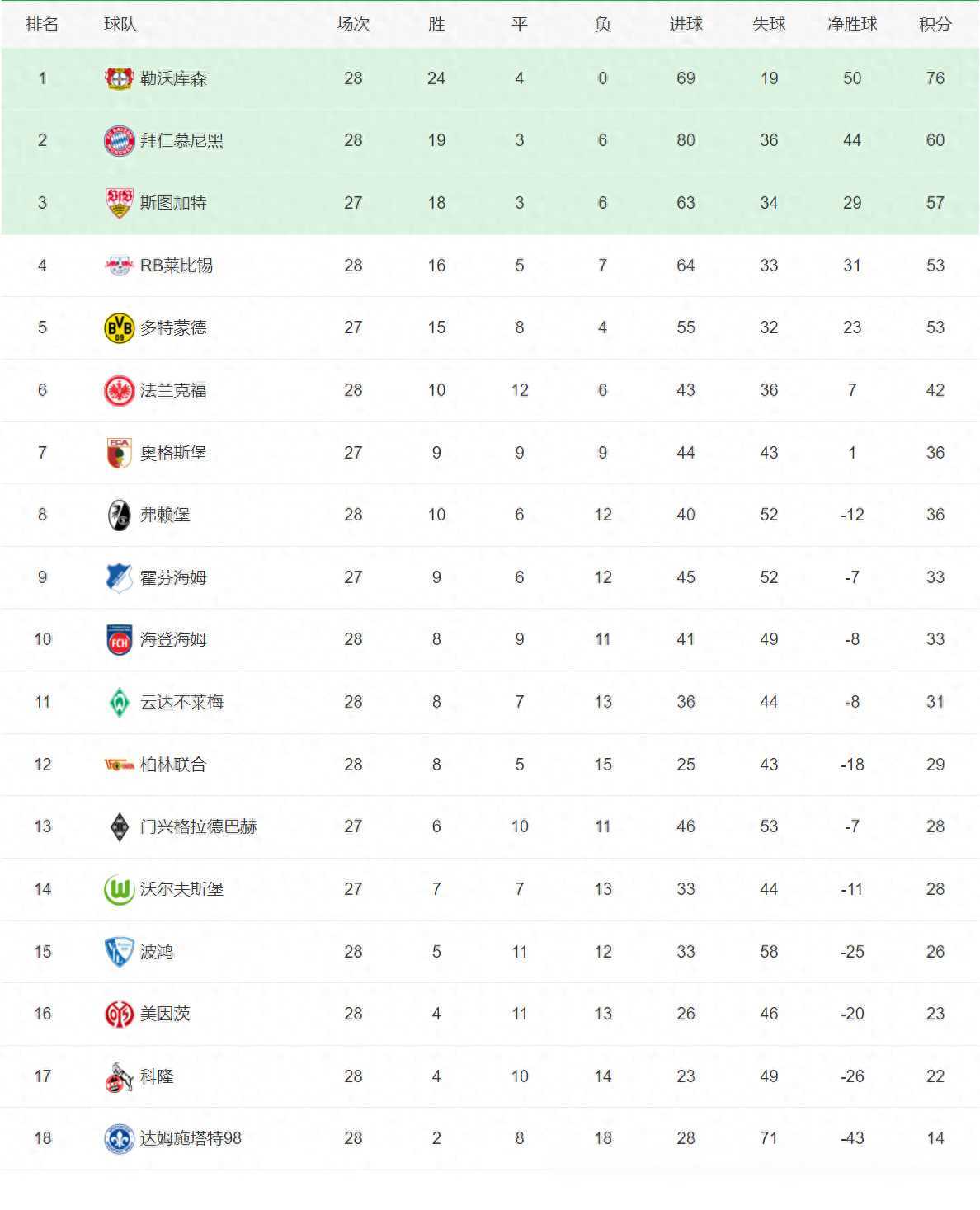The height and width of the screenshot is (1210, 980).
Task: Click the Eintracht Frankfurt eagle logo
Action: click(119, 390)
